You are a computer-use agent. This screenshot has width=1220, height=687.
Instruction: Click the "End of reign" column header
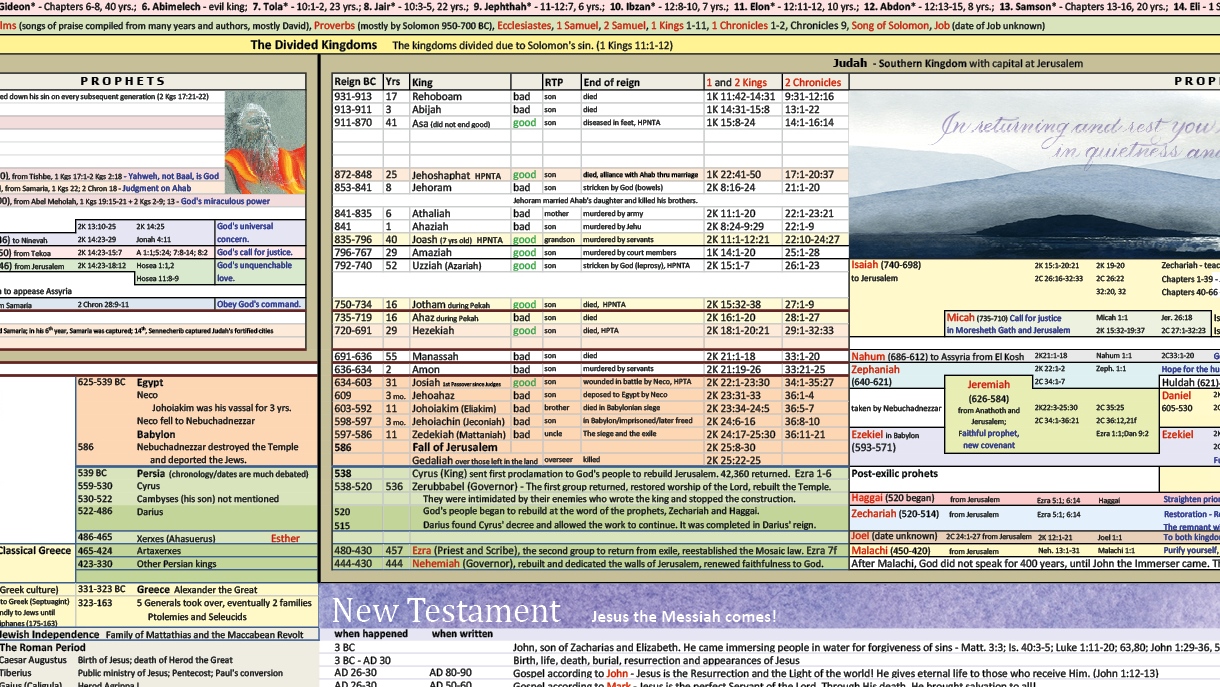coord(613,82)
